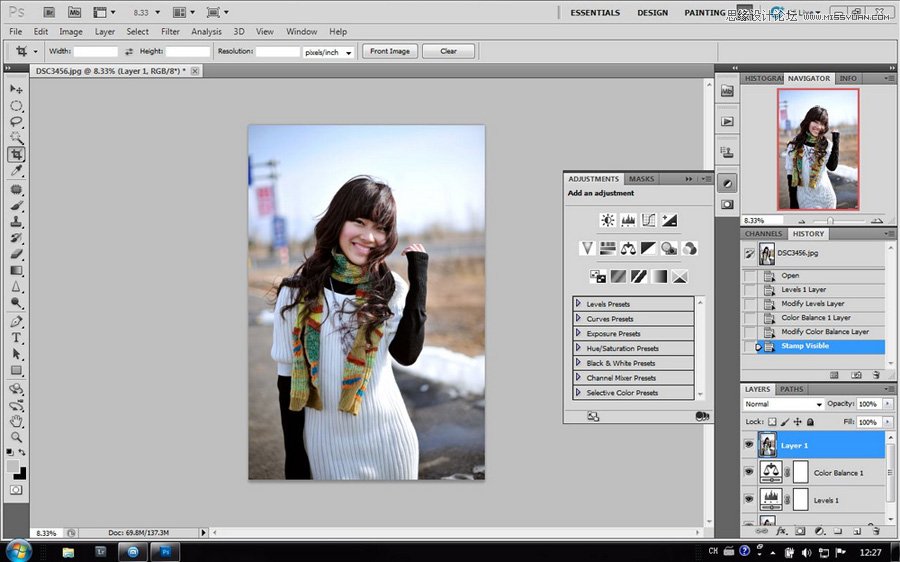Swap crop width and height values
Screen dimensions: 900x562
pyautogui.click(x=129, y=52)
